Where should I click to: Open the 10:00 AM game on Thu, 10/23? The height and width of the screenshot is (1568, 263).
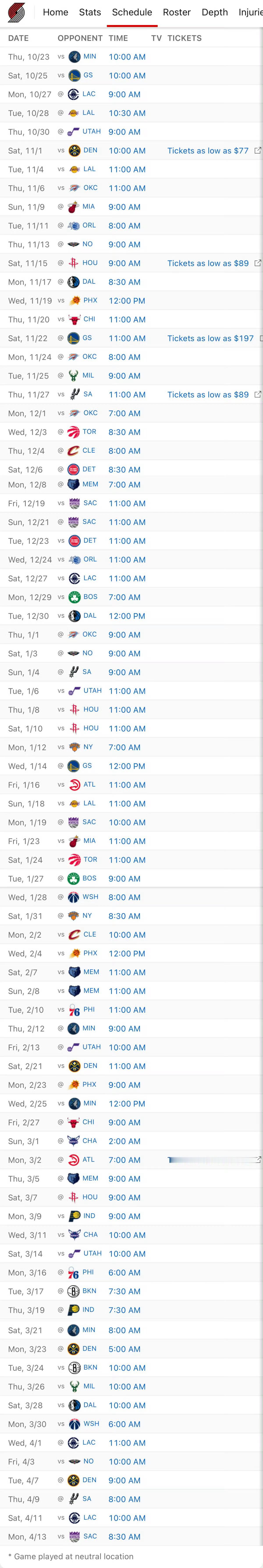[x=127, y=57]
